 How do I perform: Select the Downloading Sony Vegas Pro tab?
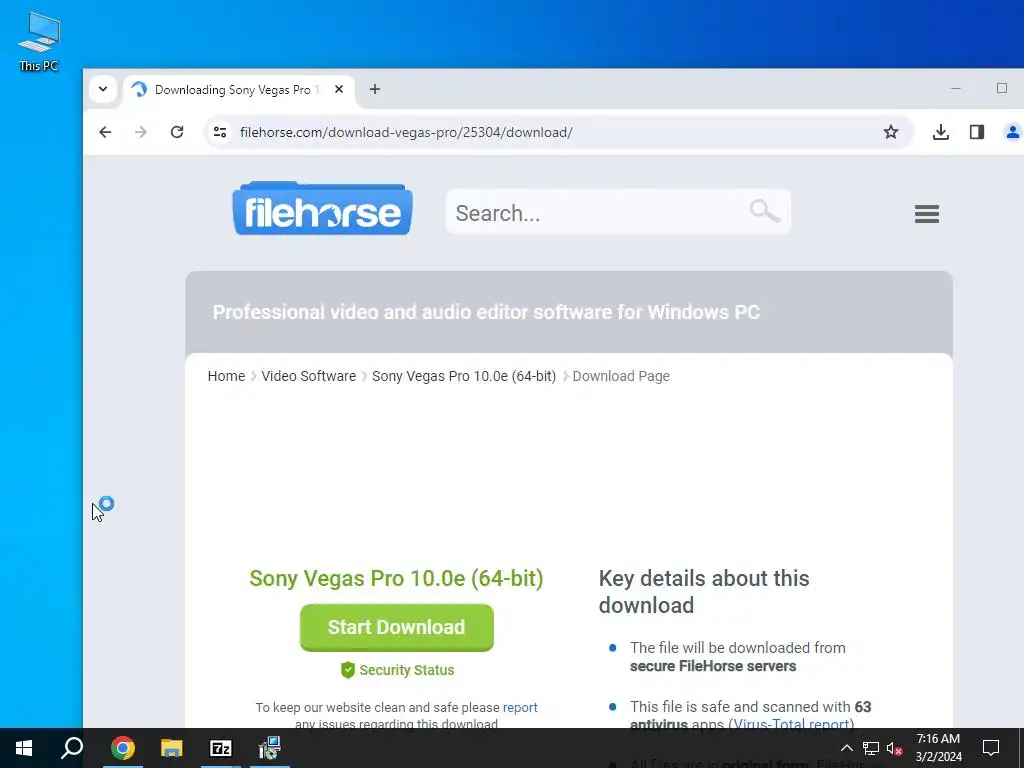click(x=238, y=89)
